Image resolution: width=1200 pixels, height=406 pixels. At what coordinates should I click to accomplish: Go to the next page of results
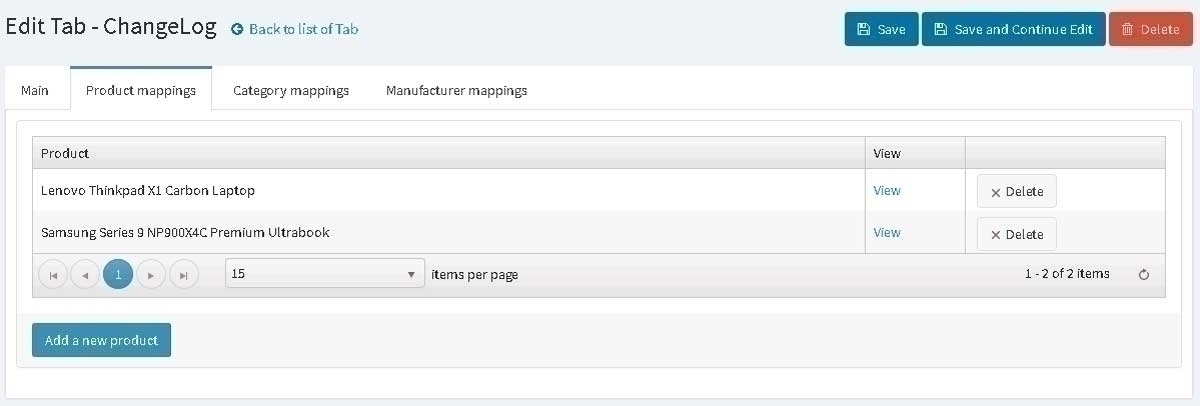point(151,274)
